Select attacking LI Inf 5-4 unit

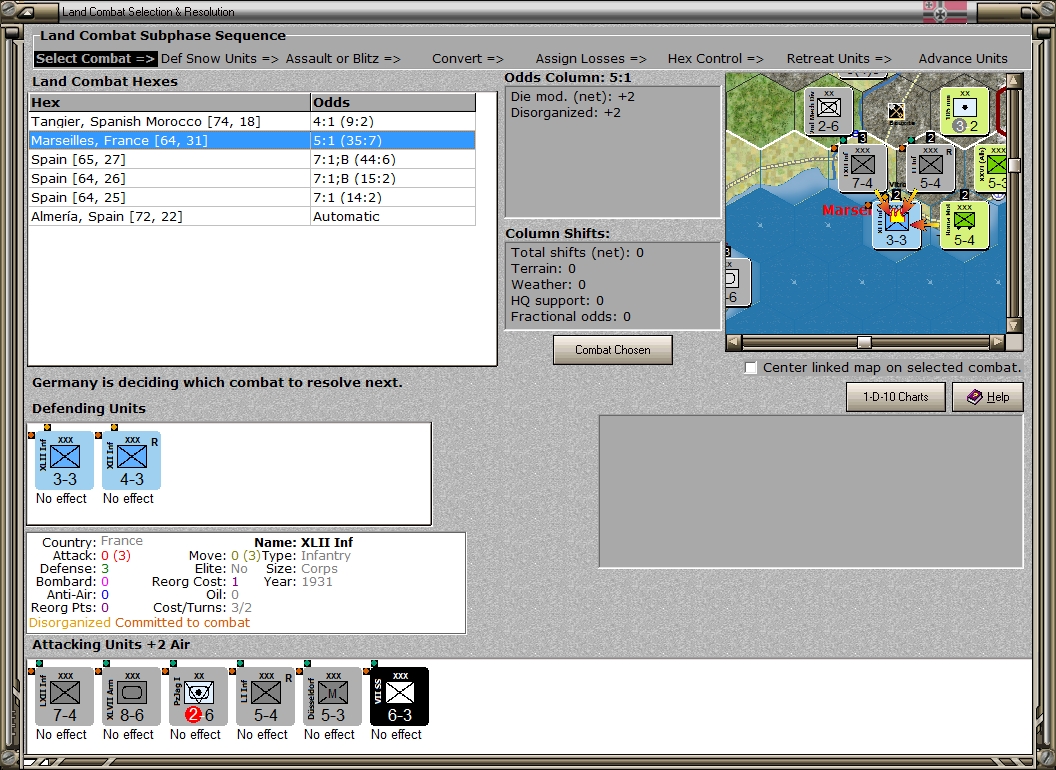click(265, 697)
